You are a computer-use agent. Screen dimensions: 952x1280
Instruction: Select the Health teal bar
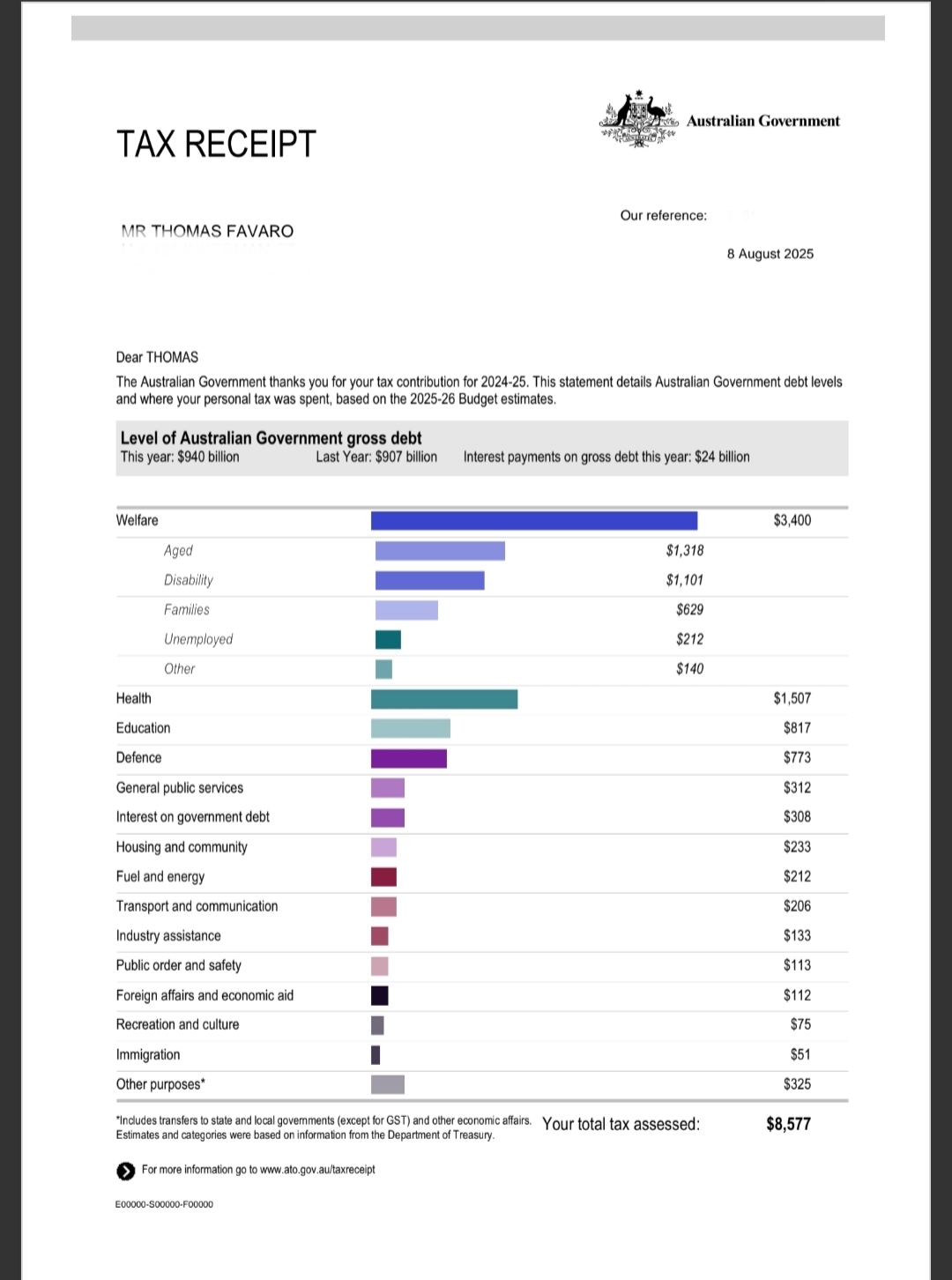(444, 699)
